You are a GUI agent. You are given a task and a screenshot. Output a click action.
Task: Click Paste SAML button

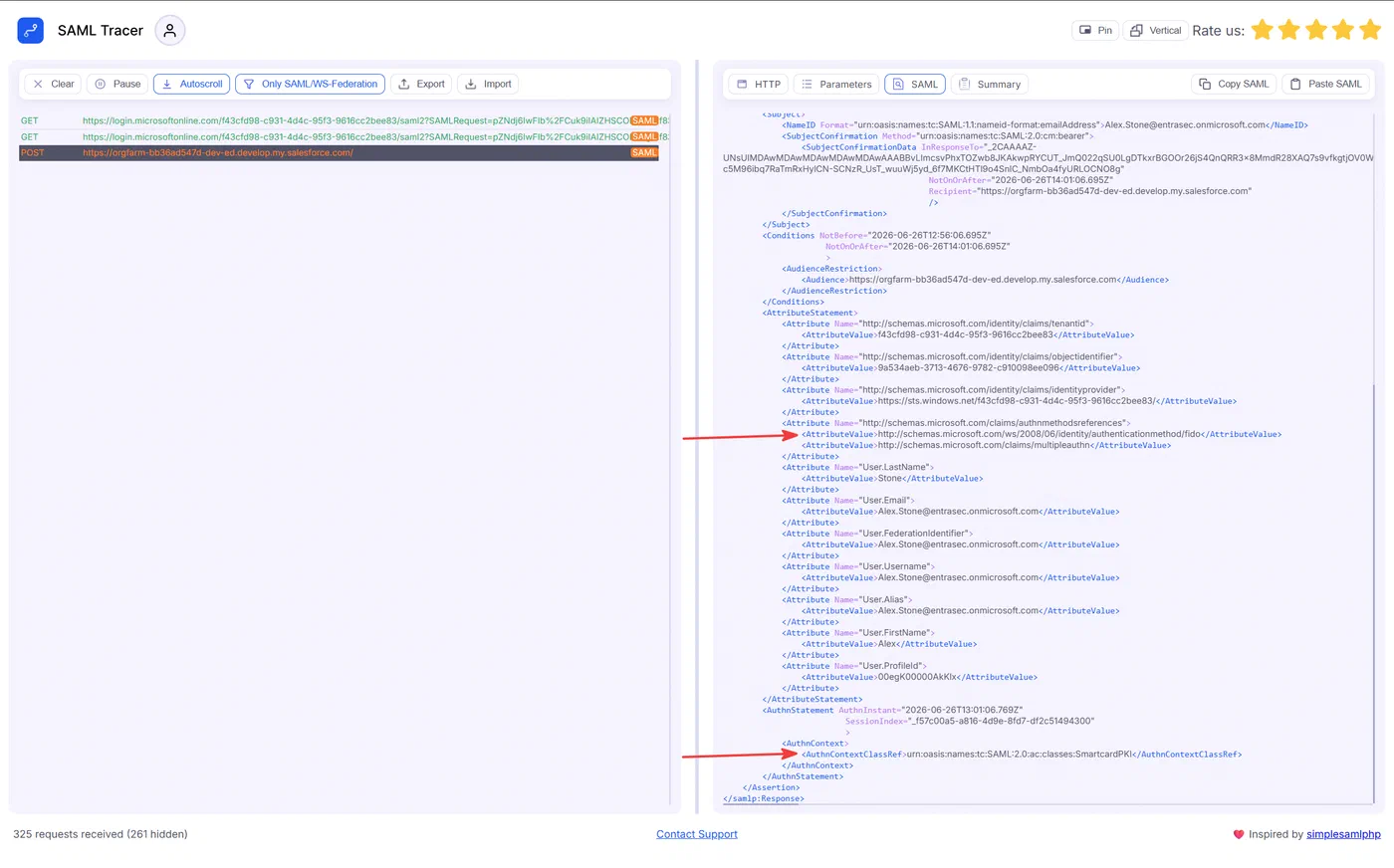point(1325,85)
